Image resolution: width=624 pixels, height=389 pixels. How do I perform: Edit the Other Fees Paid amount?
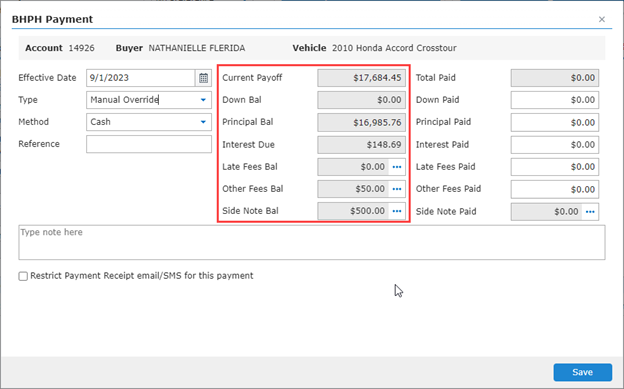click(555, 190)
